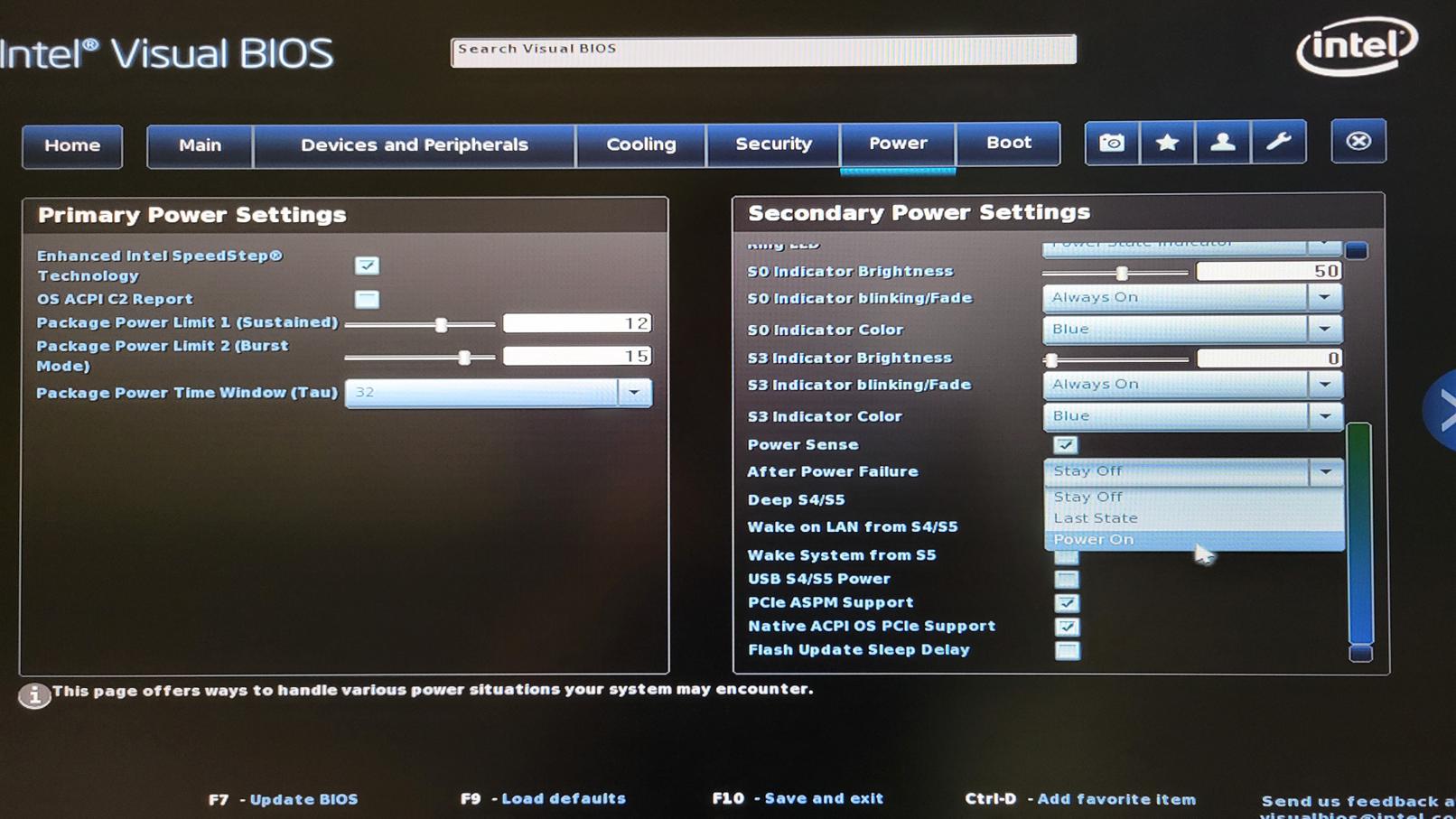1456x819 pixels.
Task: Open advanced settings wrench icon
Action: (x=1278, y=142)
